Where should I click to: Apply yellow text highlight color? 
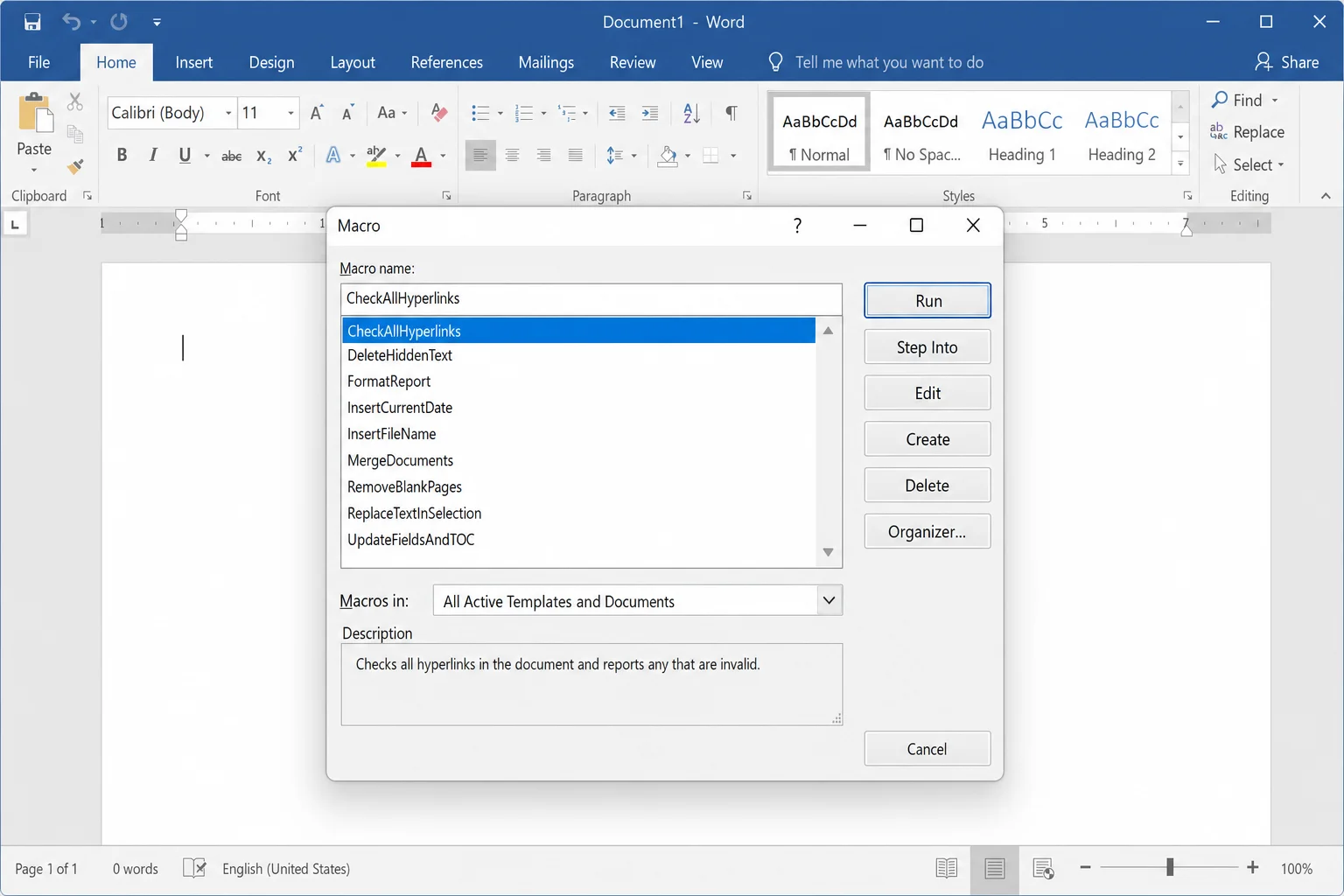pyautogui.click(x=376, y=156)
